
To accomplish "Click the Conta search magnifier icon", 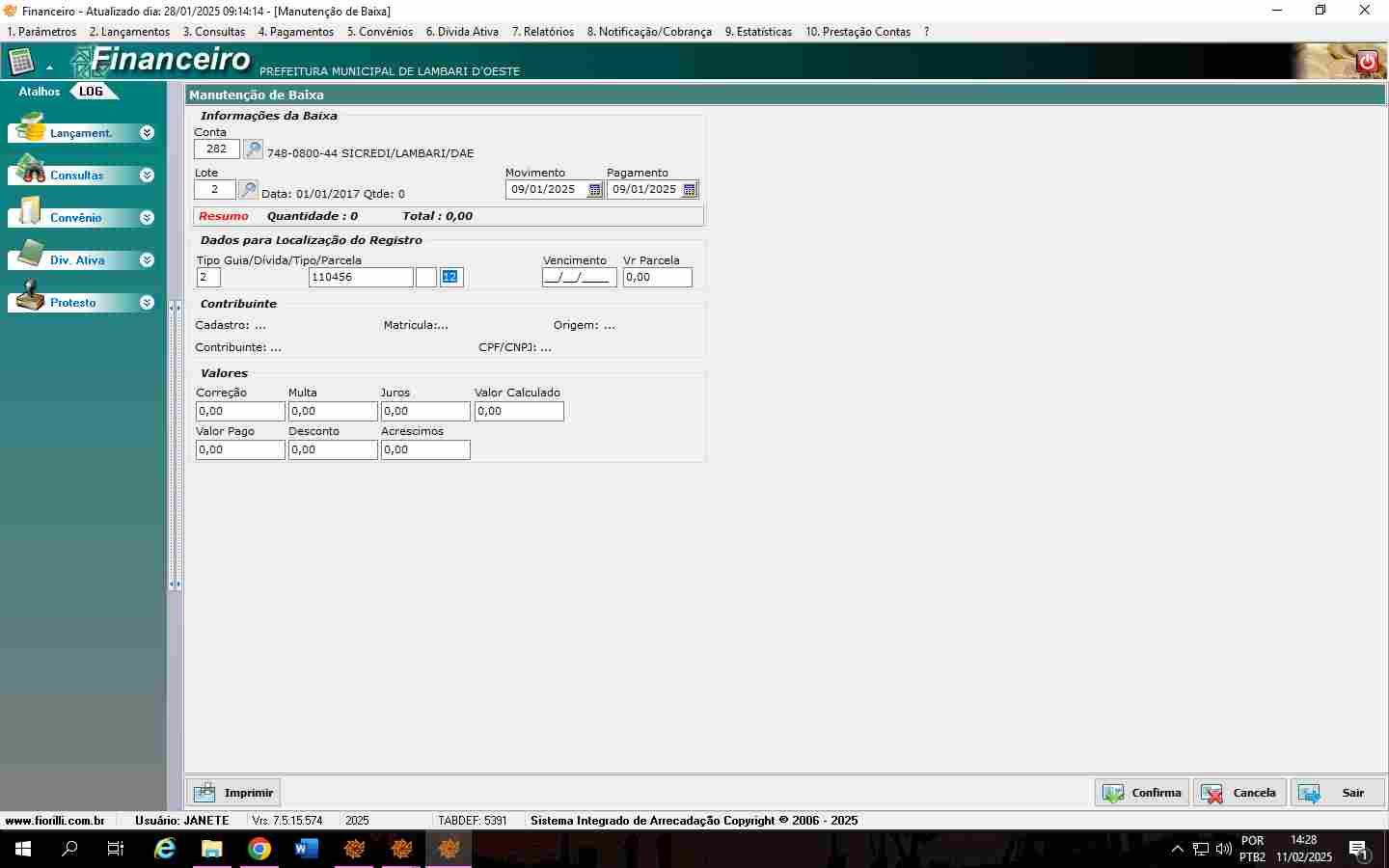I will [253, 149].
